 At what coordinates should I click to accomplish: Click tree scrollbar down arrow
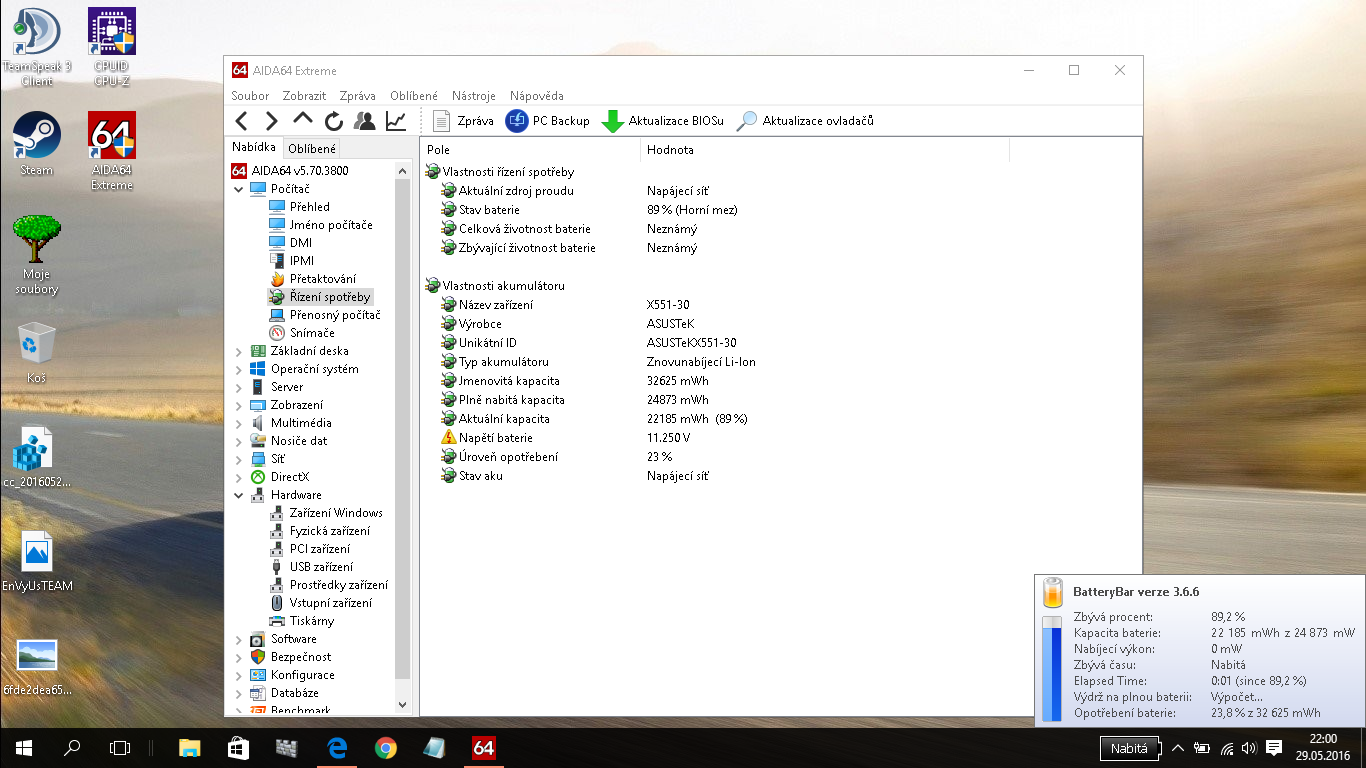tap(403, 705)
